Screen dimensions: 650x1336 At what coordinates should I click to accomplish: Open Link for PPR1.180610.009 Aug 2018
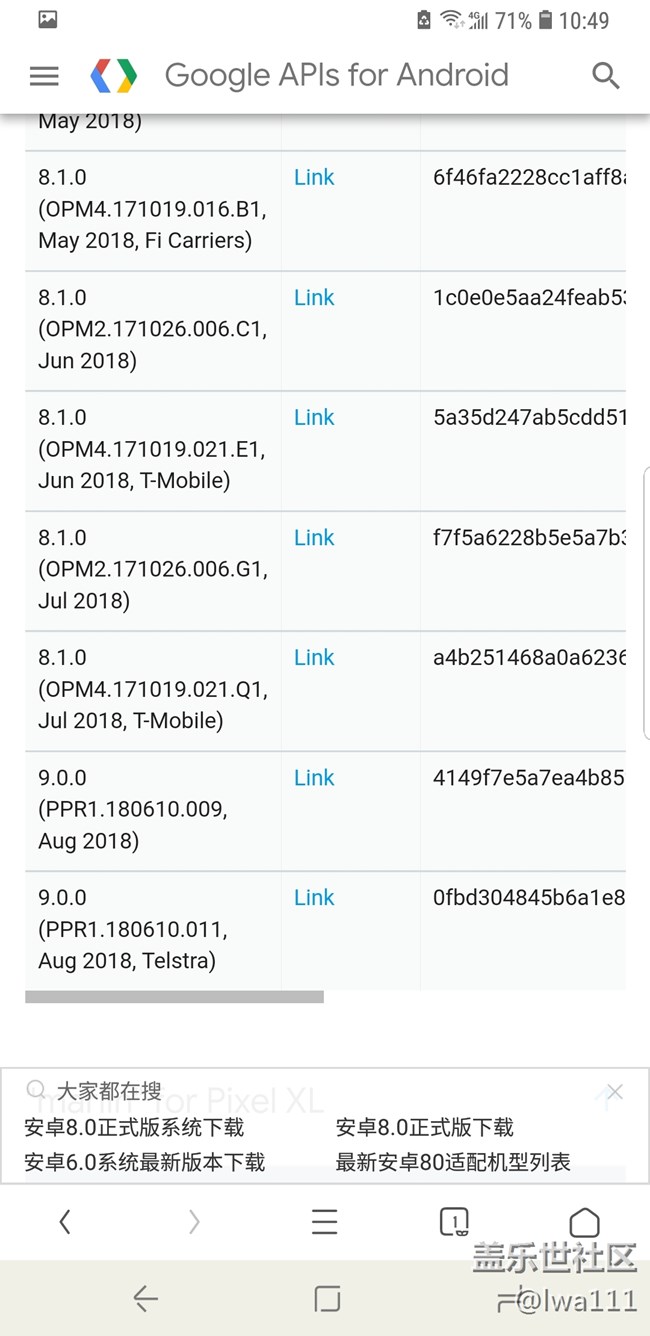[x=314, y=778]
